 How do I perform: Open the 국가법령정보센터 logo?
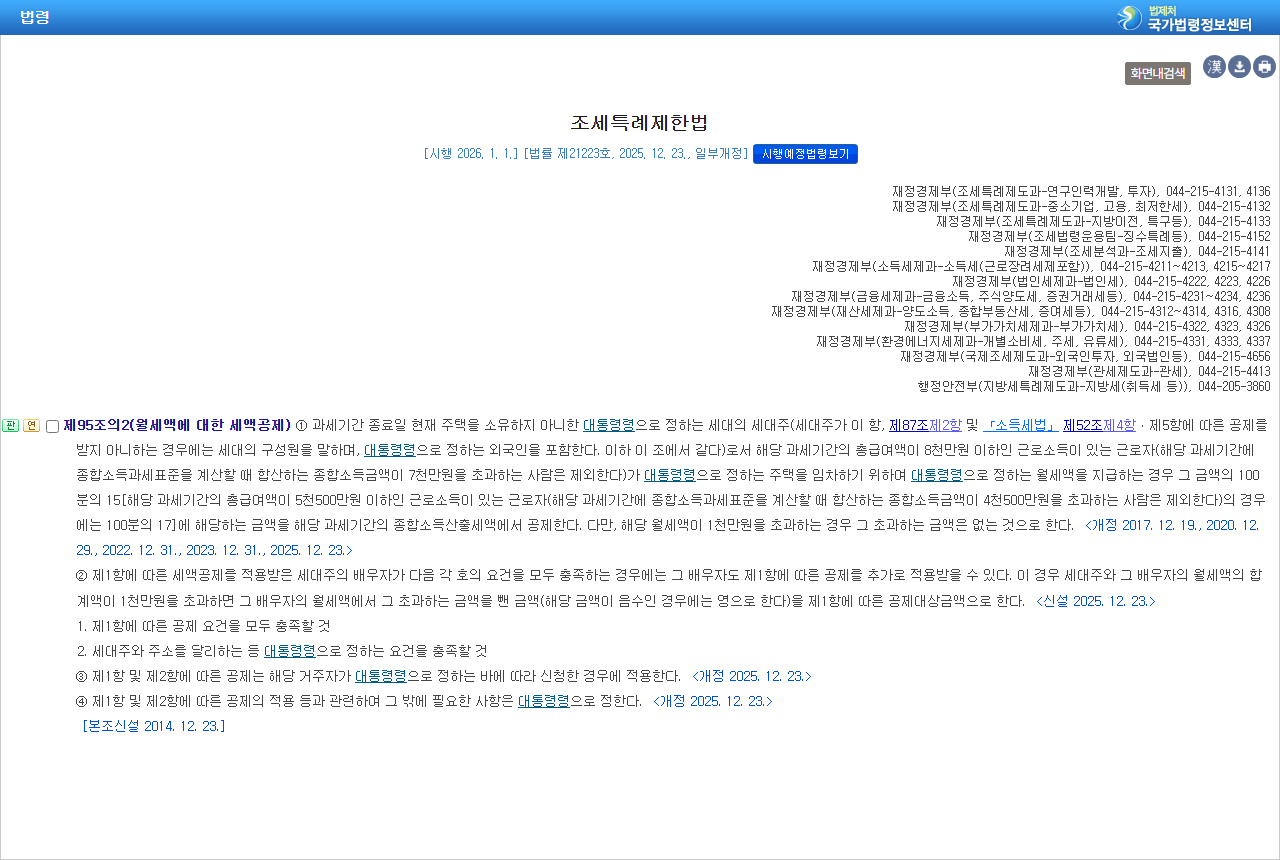coord(1184,18)
